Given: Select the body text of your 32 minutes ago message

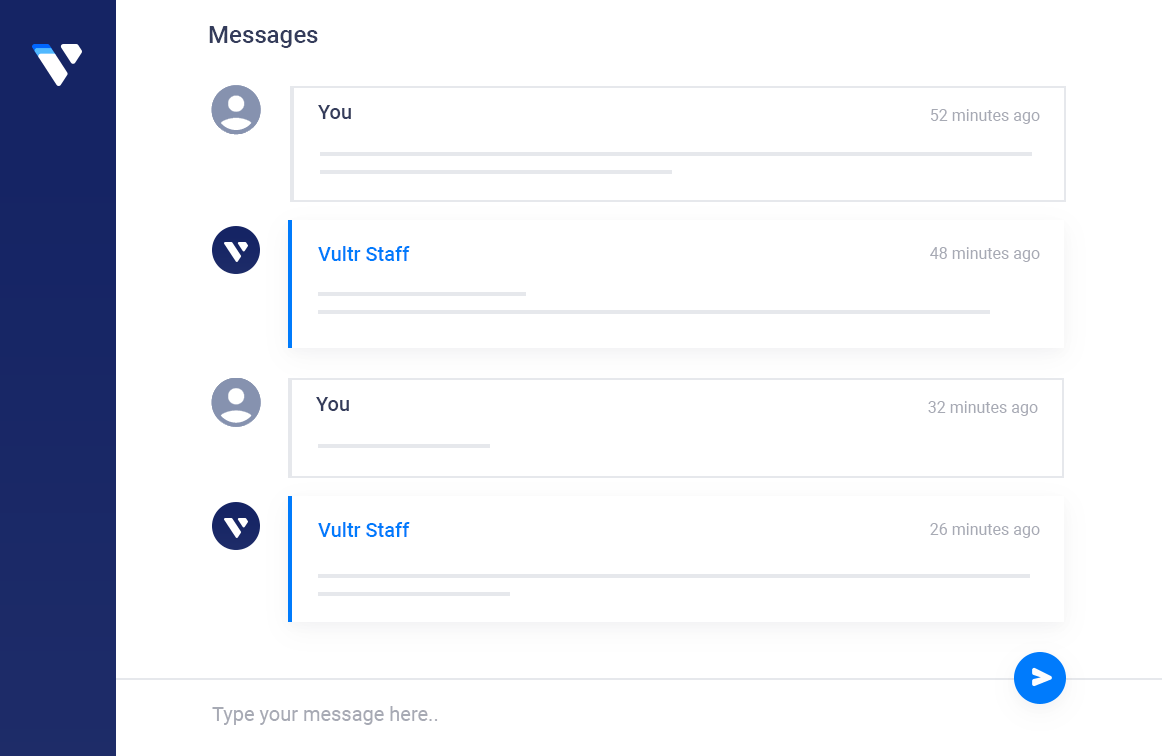Looking at the screenshot, I should (404, 446).
